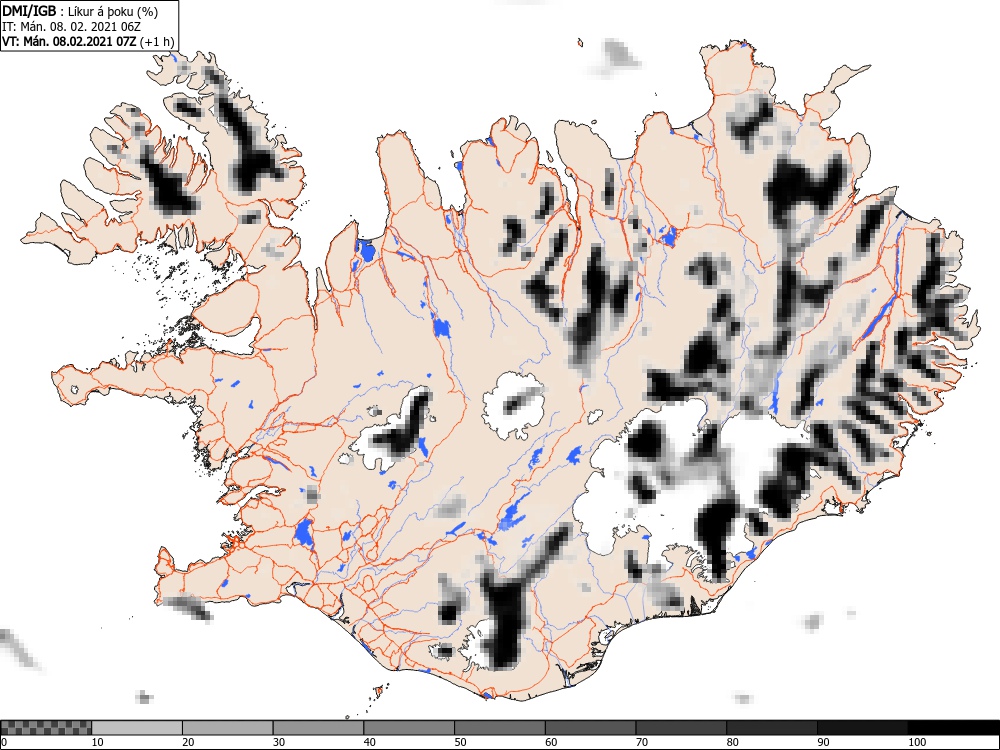Click the 40-50 gray legend swatch
Viewport: 1000px width, 750px height.
409,728
